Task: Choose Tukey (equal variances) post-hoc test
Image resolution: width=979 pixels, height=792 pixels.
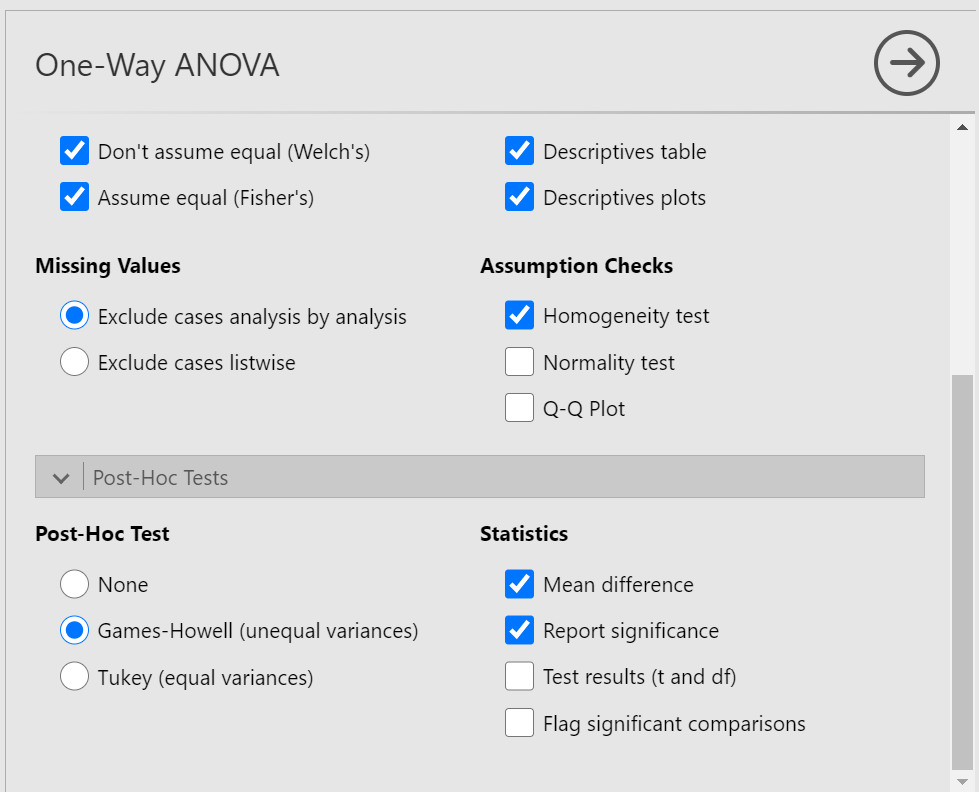Action: (74, 676)
